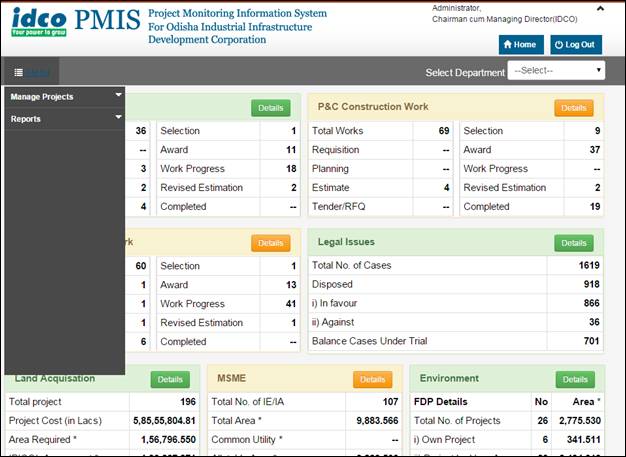The height and width of the screenshot is (457, 626).
Task: Click the FDP Details header
Action: [441, 402]
